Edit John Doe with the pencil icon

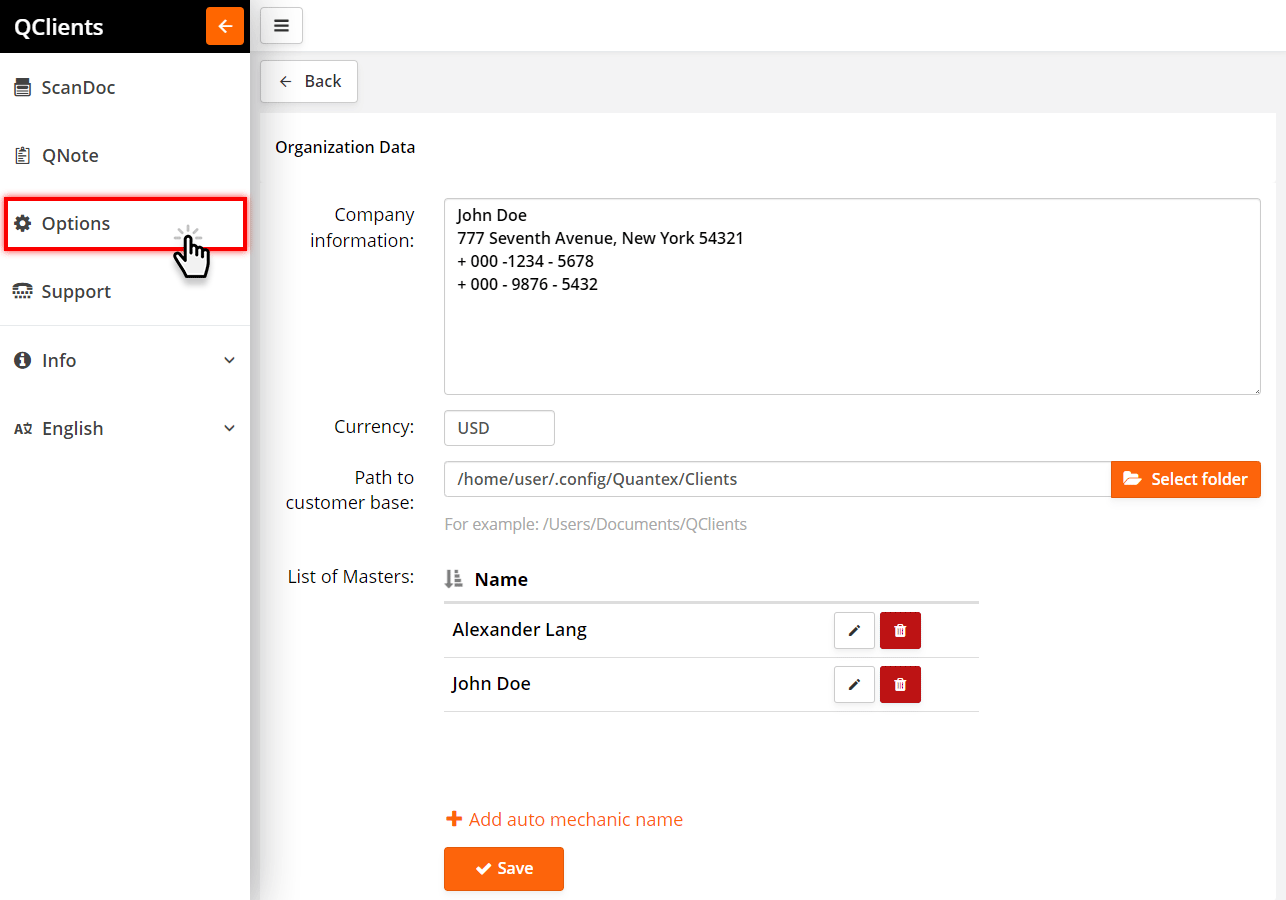click(x=854, y=684)
